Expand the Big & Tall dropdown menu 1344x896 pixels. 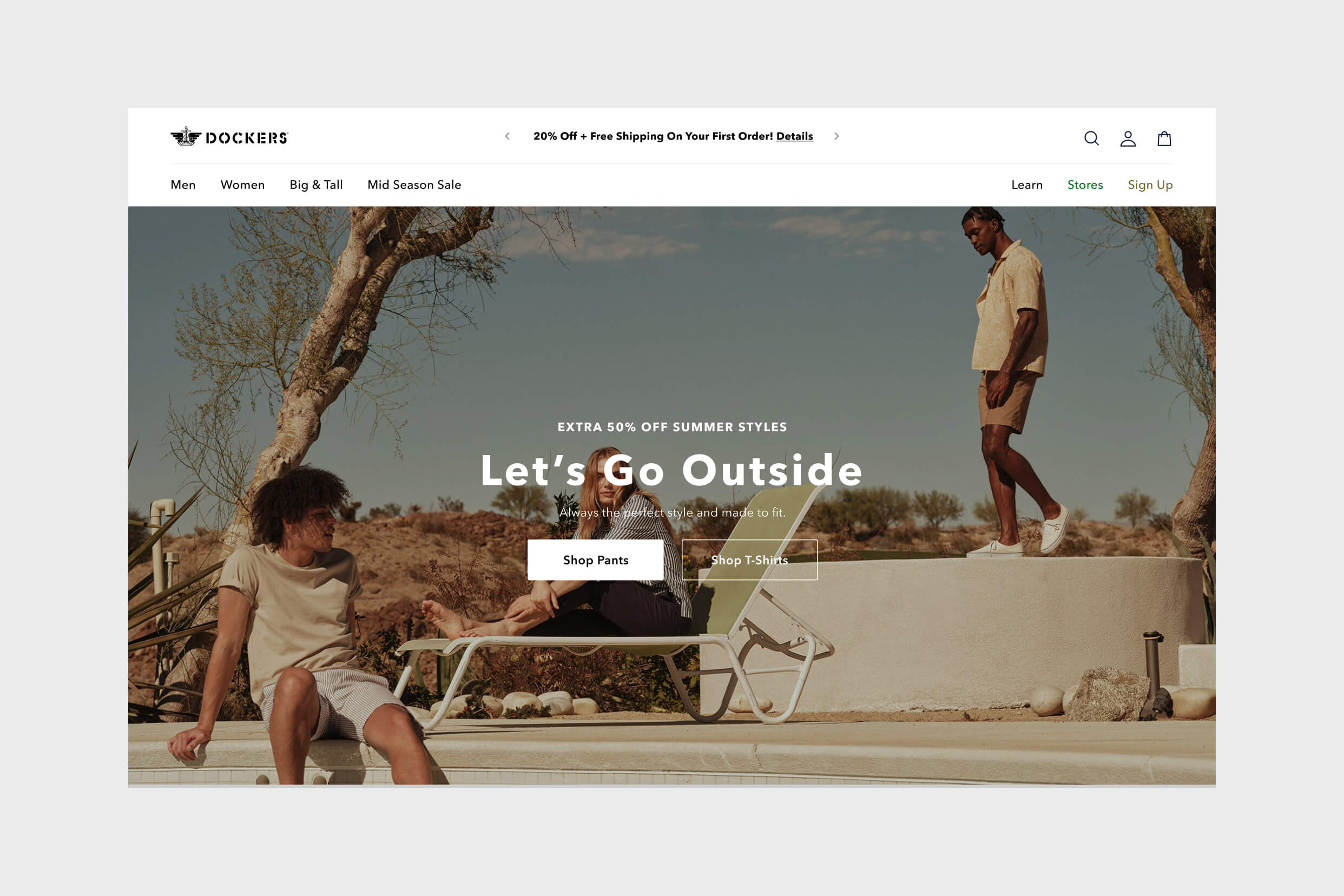click(316, 185)
